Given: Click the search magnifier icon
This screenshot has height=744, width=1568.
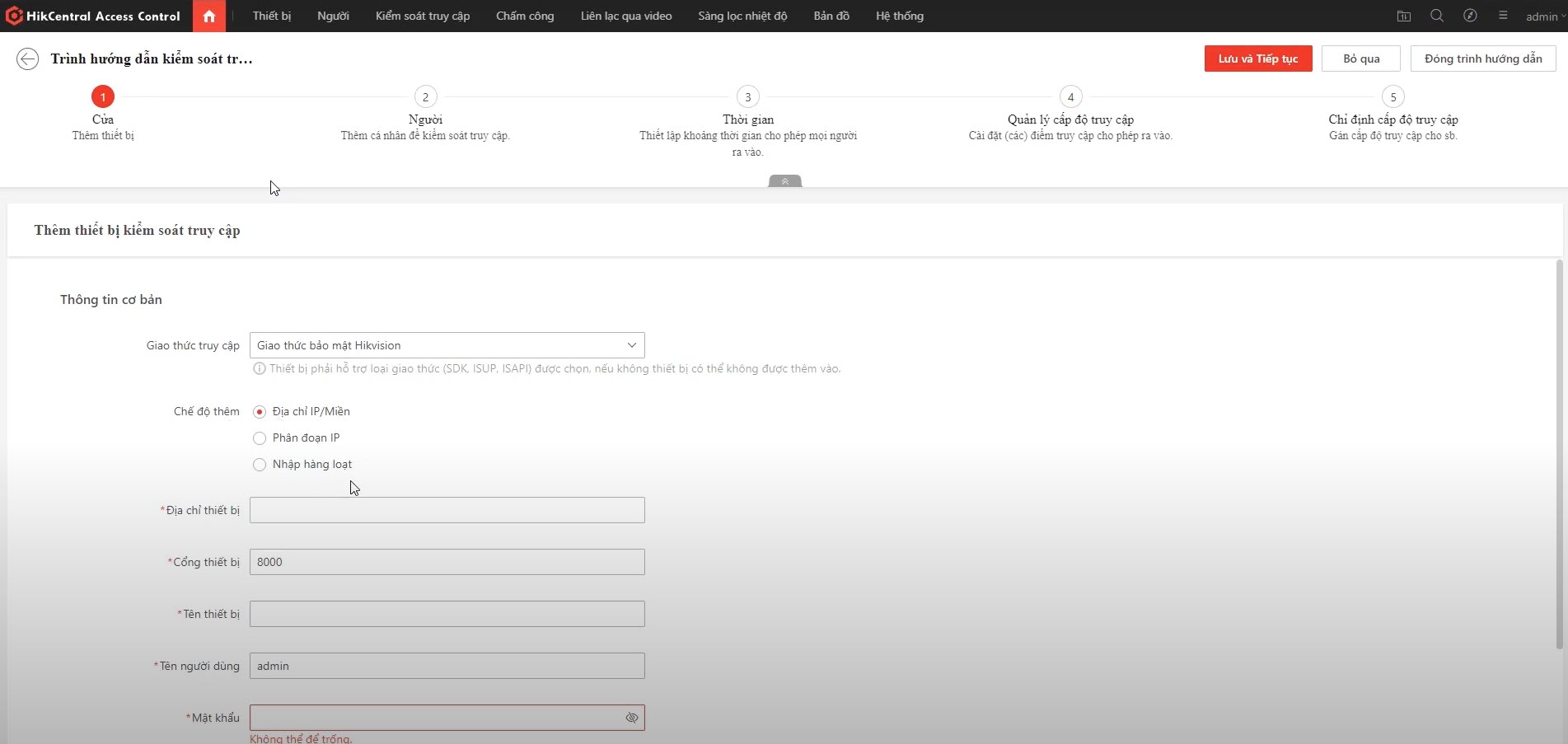Looking at the screenshot, I should click(x=1437, y=16).
